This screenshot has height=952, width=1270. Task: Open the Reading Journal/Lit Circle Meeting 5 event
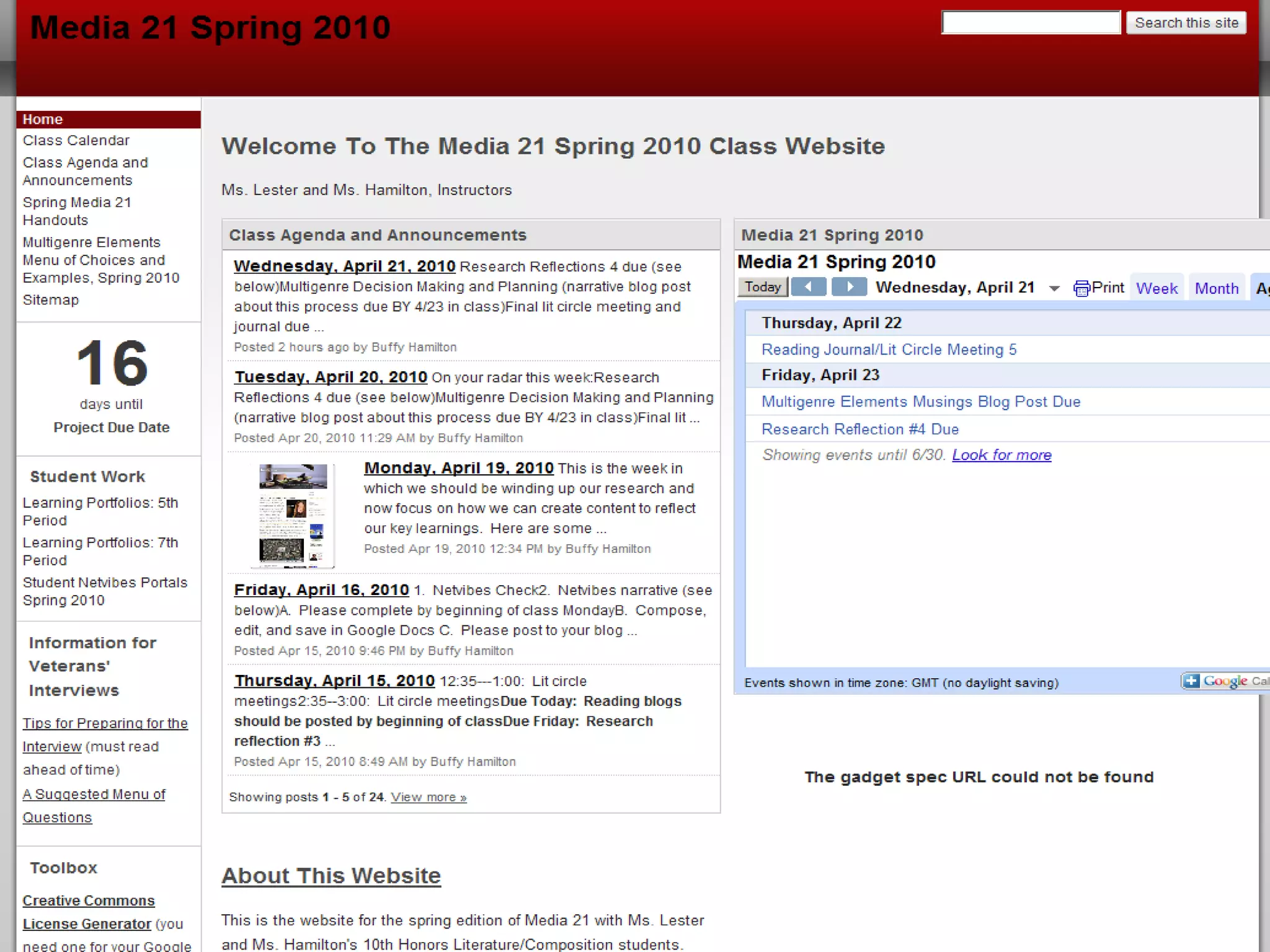tap(889, 350)
